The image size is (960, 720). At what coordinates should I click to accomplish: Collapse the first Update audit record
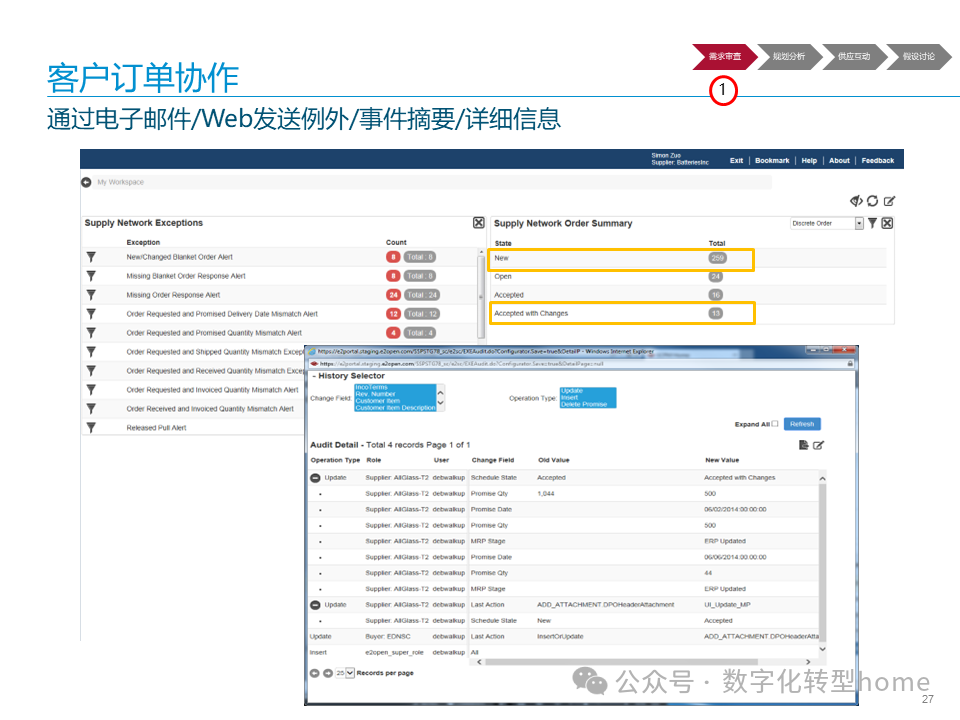pos(315,478)
